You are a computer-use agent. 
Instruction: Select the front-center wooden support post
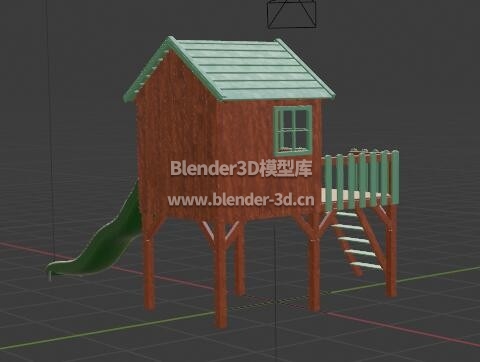222,274
